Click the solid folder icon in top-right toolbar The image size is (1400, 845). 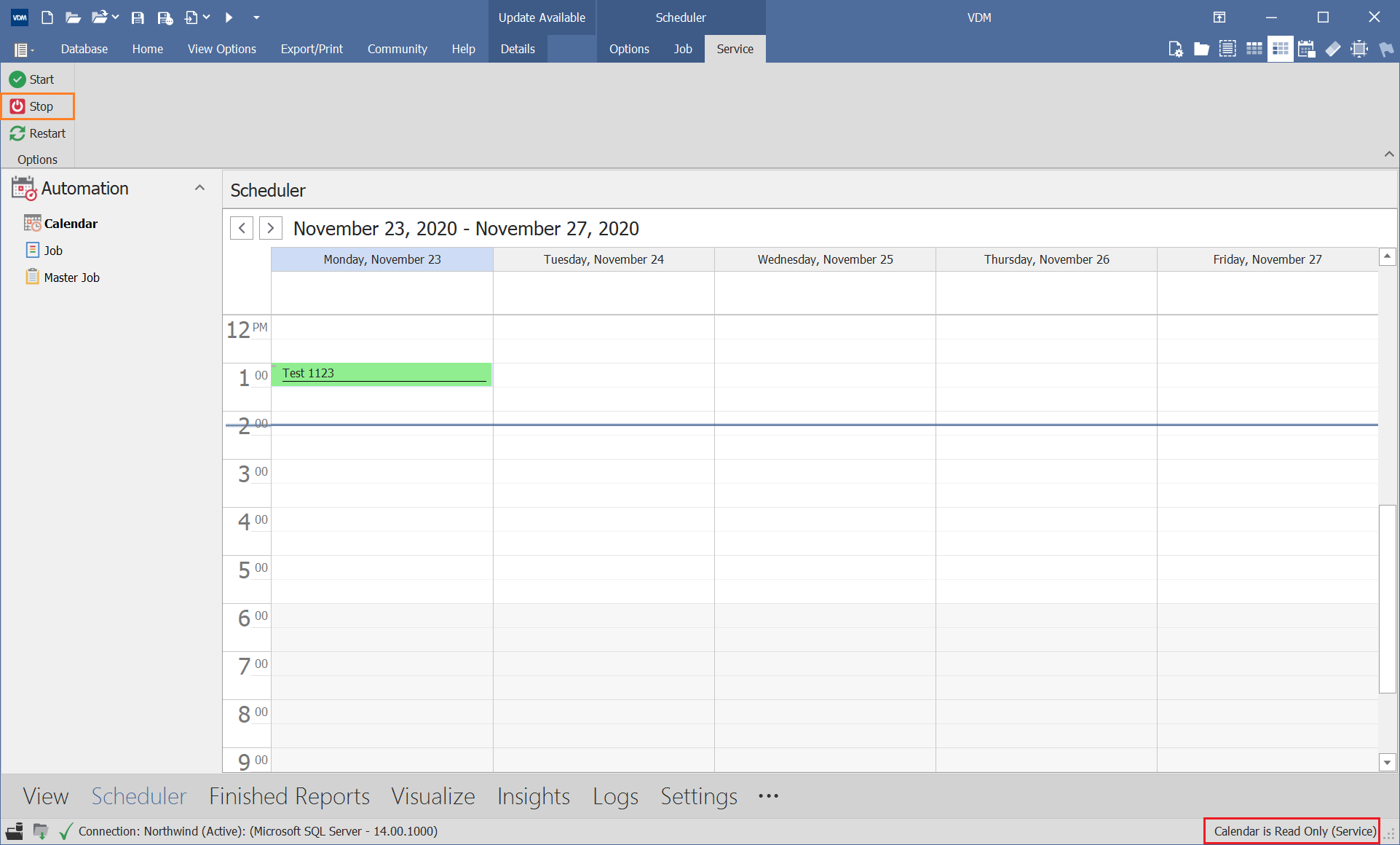pos(1201,49)
